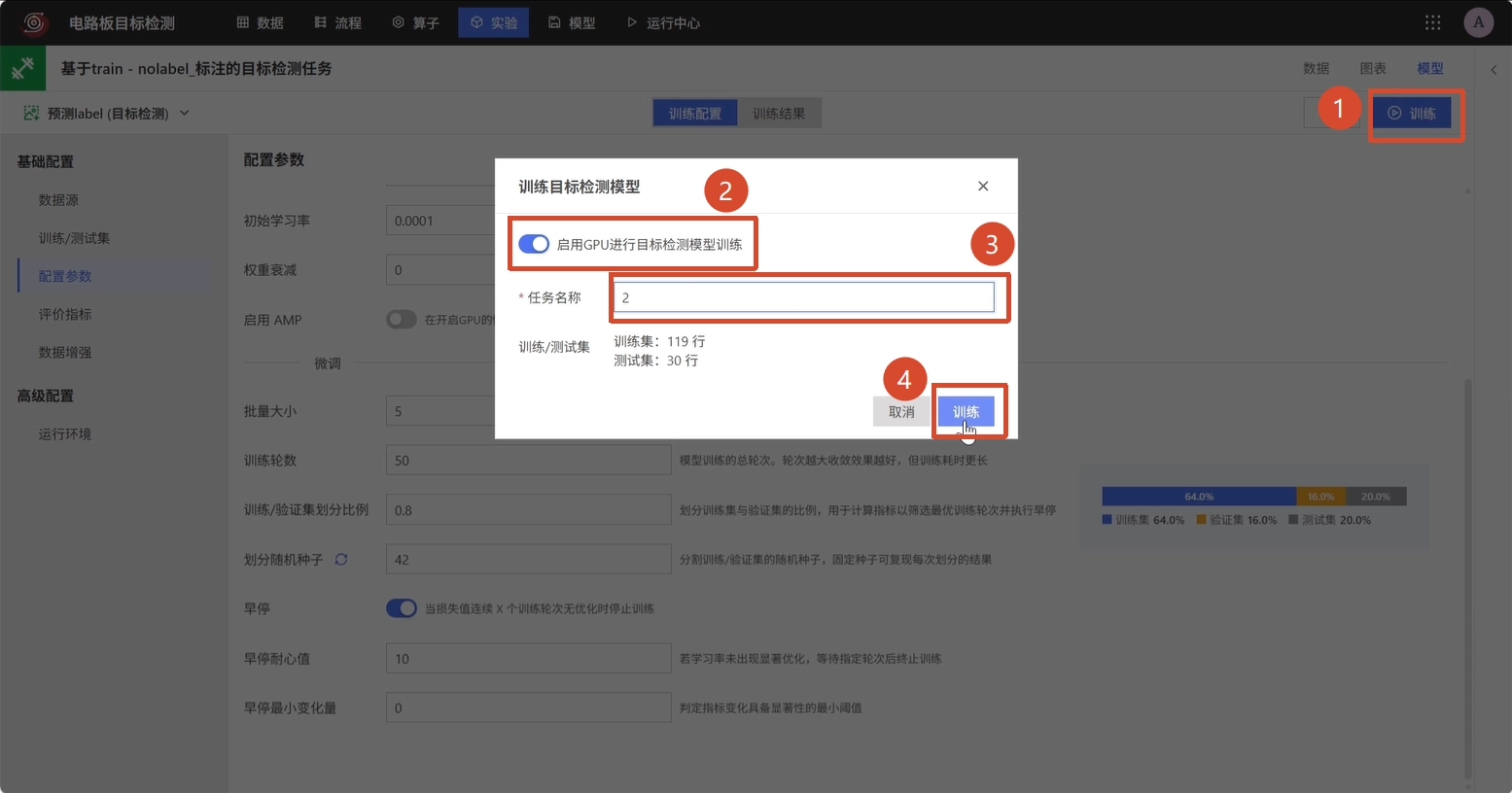Toggle GPU training switch in dialog
This screenshot has width=1512, height=793.
[534, 244]
